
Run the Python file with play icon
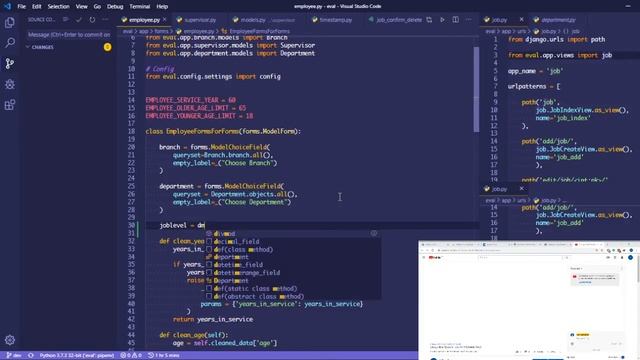[x=442, y=20]
